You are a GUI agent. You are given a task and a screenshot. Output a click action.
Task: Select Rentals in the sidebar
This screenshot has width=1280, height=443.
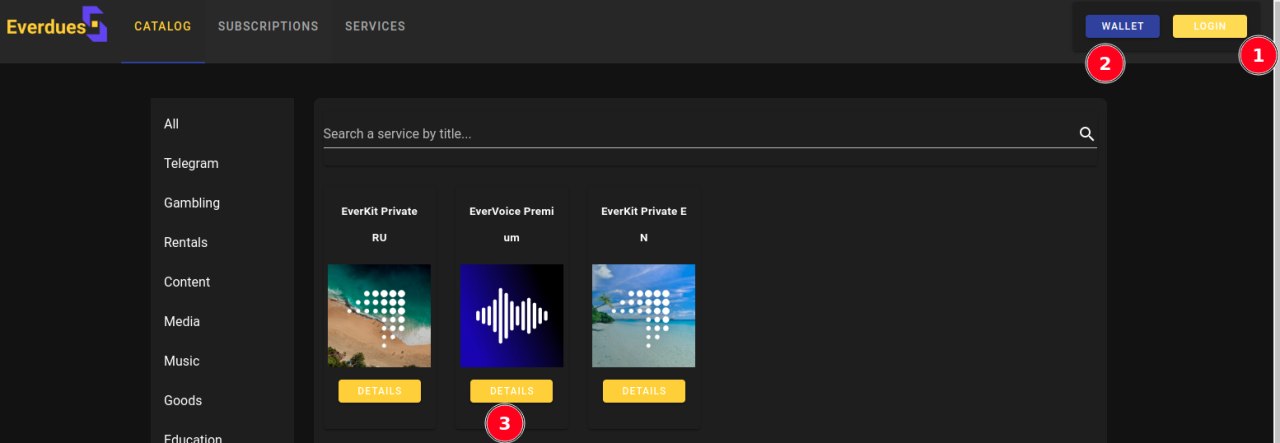tap(186, 243)
